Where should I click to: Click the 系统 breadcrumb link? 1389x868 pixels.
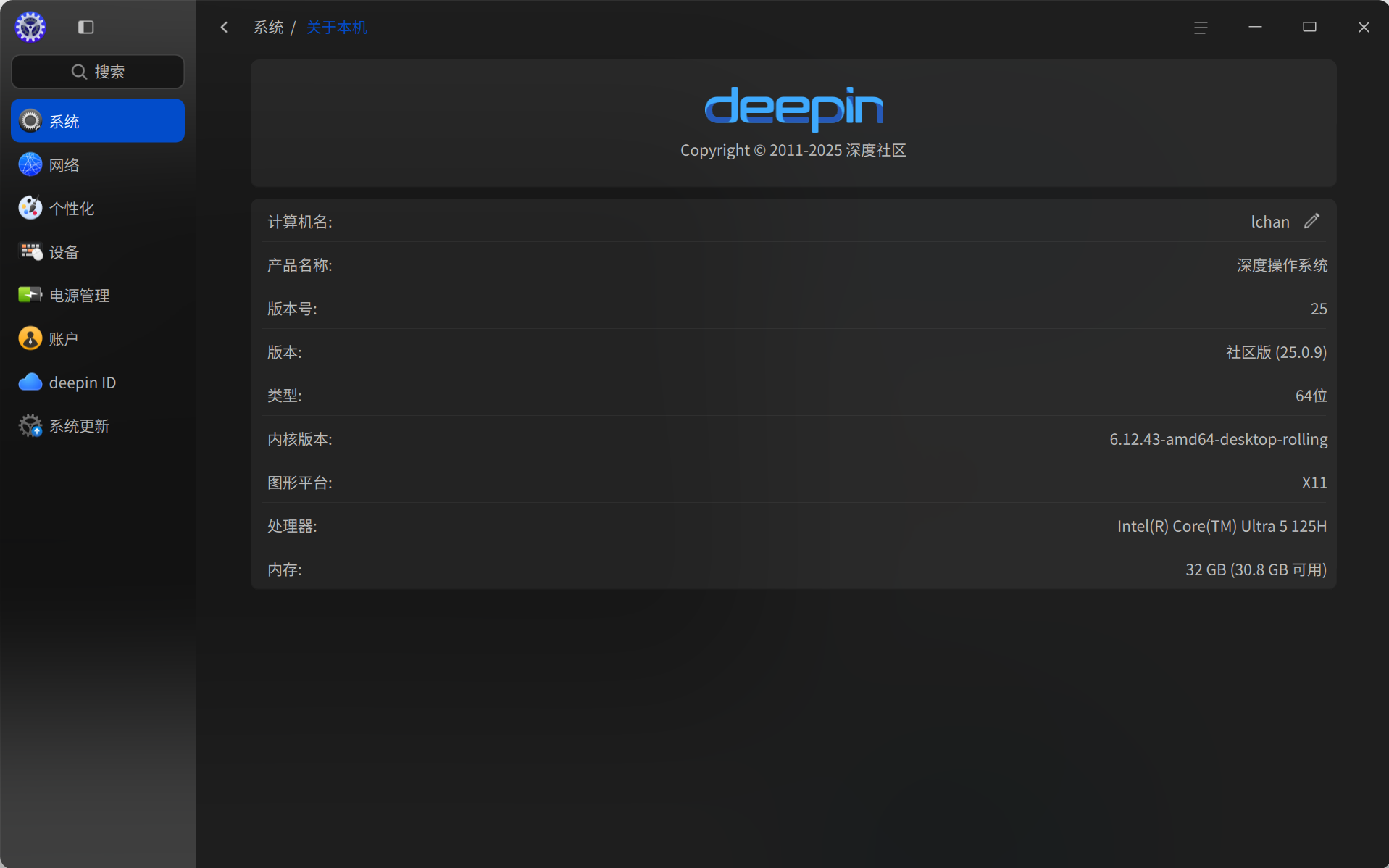[268, 28]
